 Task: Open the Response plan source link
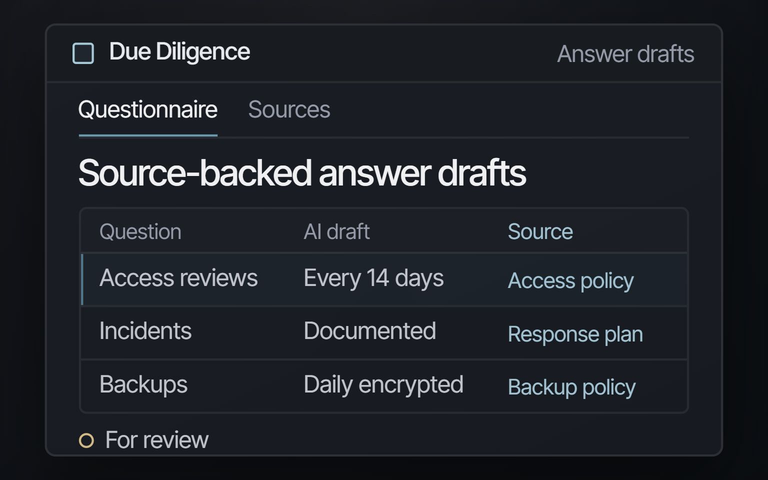pyautogui.click(x=575, y=334)
